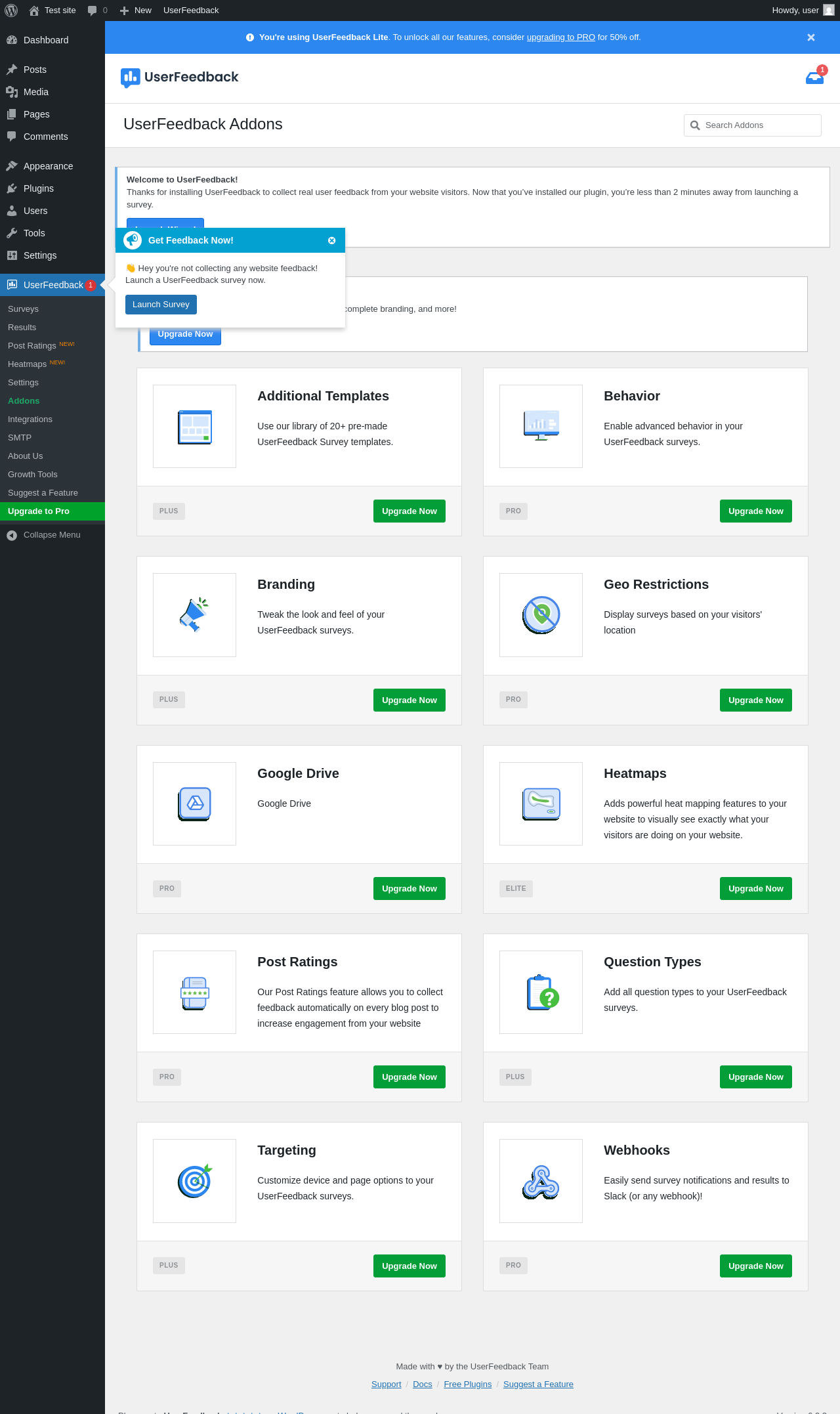Dismiss the UserFeedback Lite banner
The width and height of the screenshot is (840, 1414).
(x=811, y=37)
